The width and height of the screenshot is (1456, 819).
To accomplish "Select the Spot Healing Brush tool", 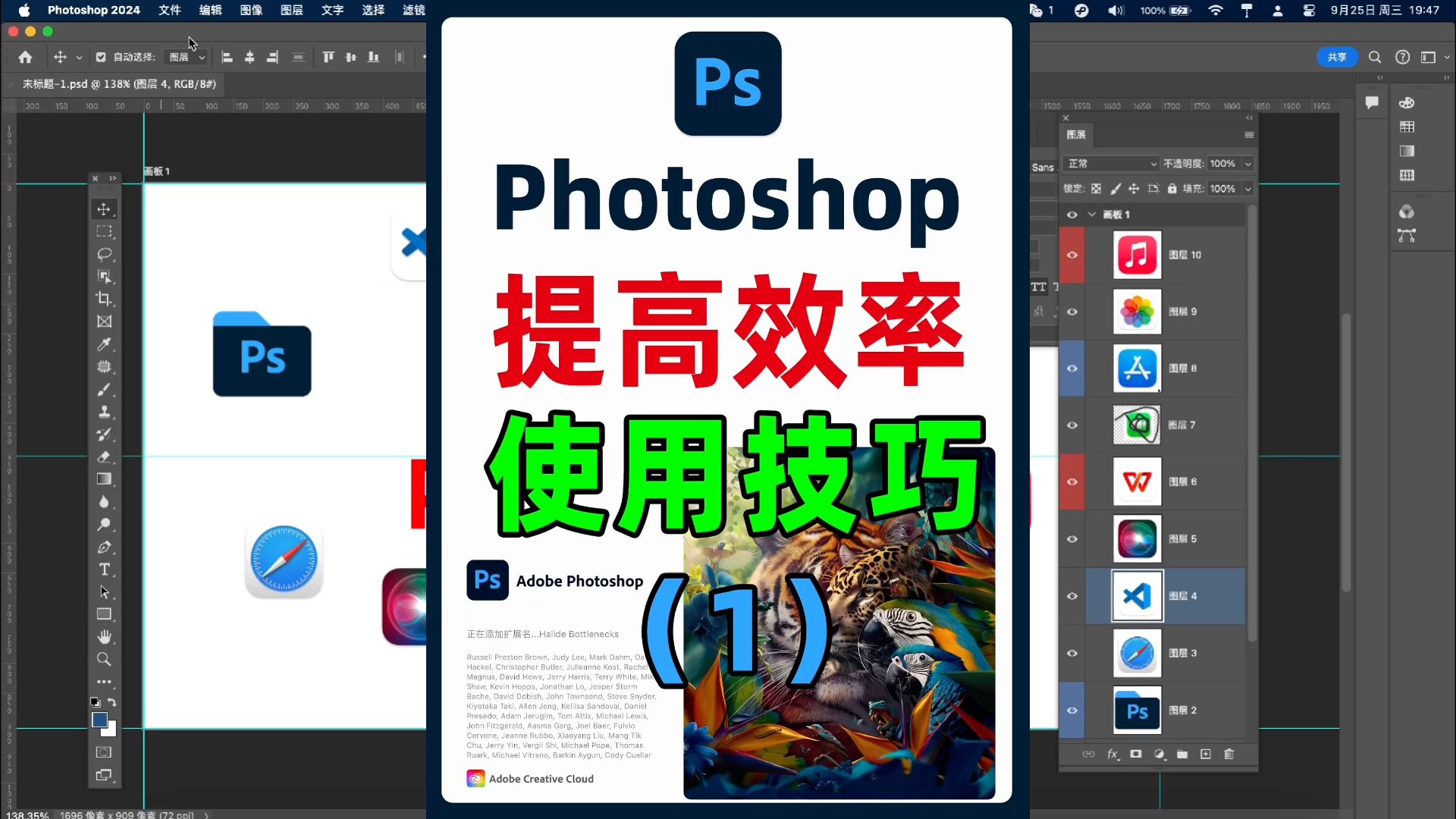I will (104, 367).
